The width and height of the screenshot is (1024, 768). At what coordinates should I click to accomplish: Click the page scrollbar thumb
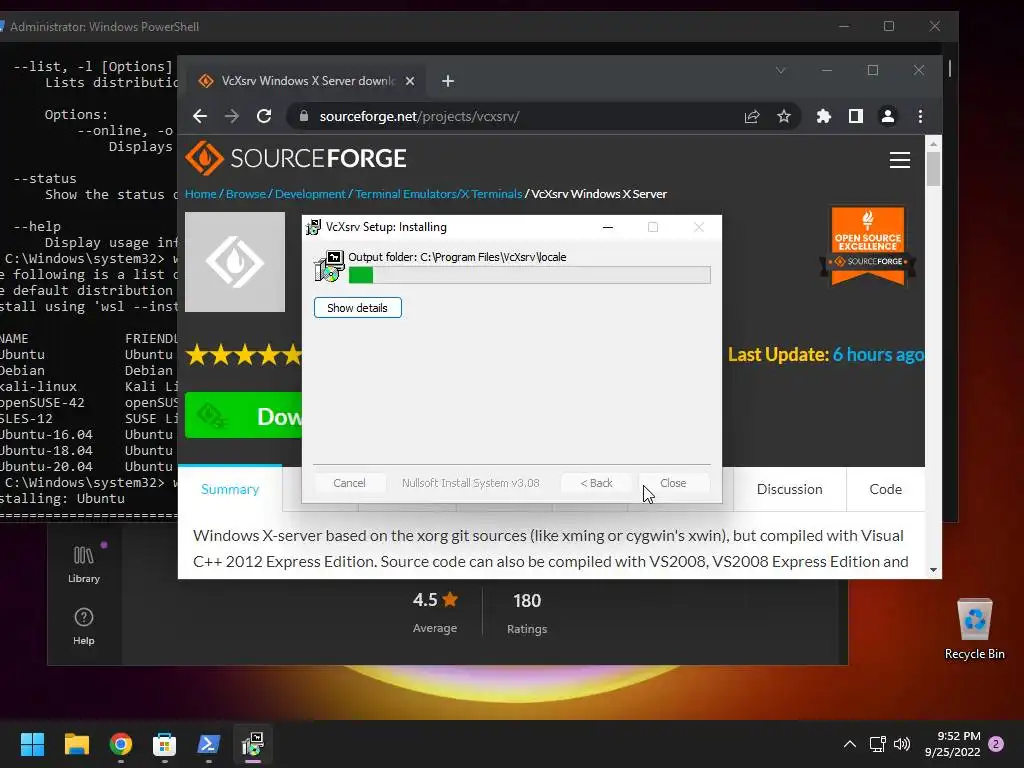pos(933,168)
